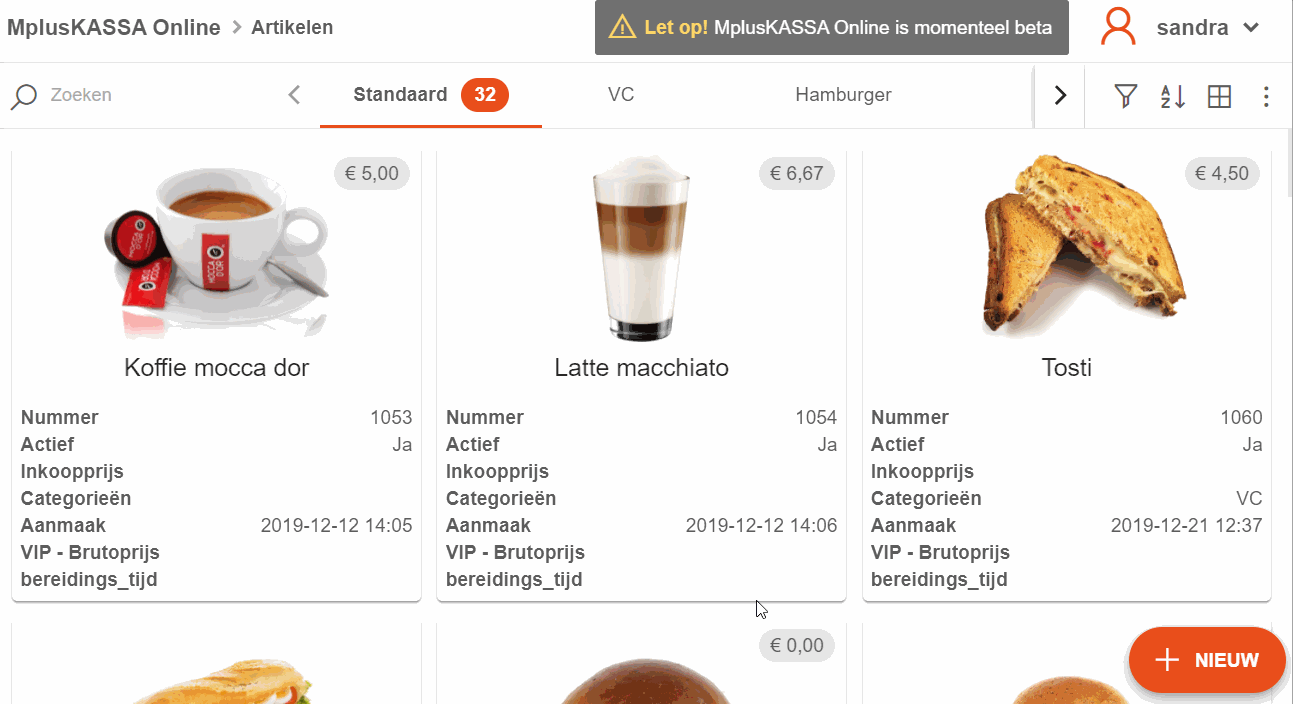
Task: Open the three-dot more options menu
Action: coord(1266,96)
